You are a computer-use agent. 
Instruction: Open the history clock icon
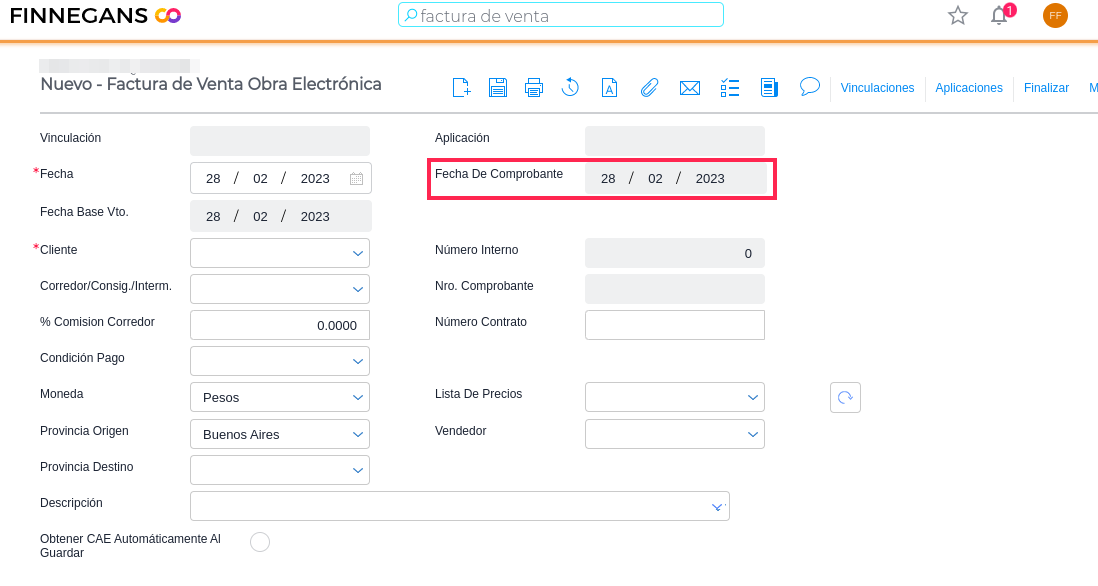click(570, 88)
